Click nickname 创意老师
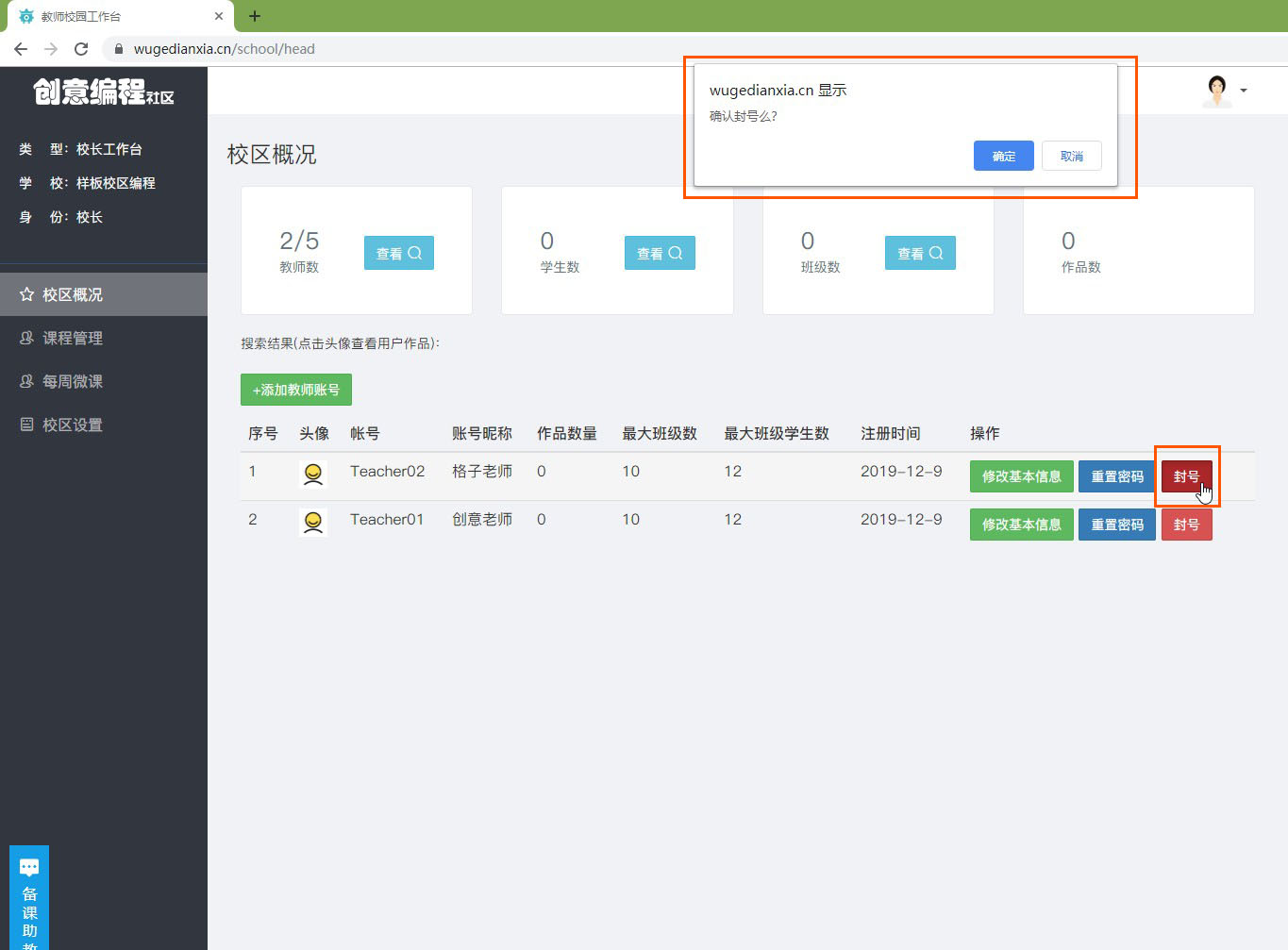Screen dimensions: 1288x950 [x=482, y=519]
